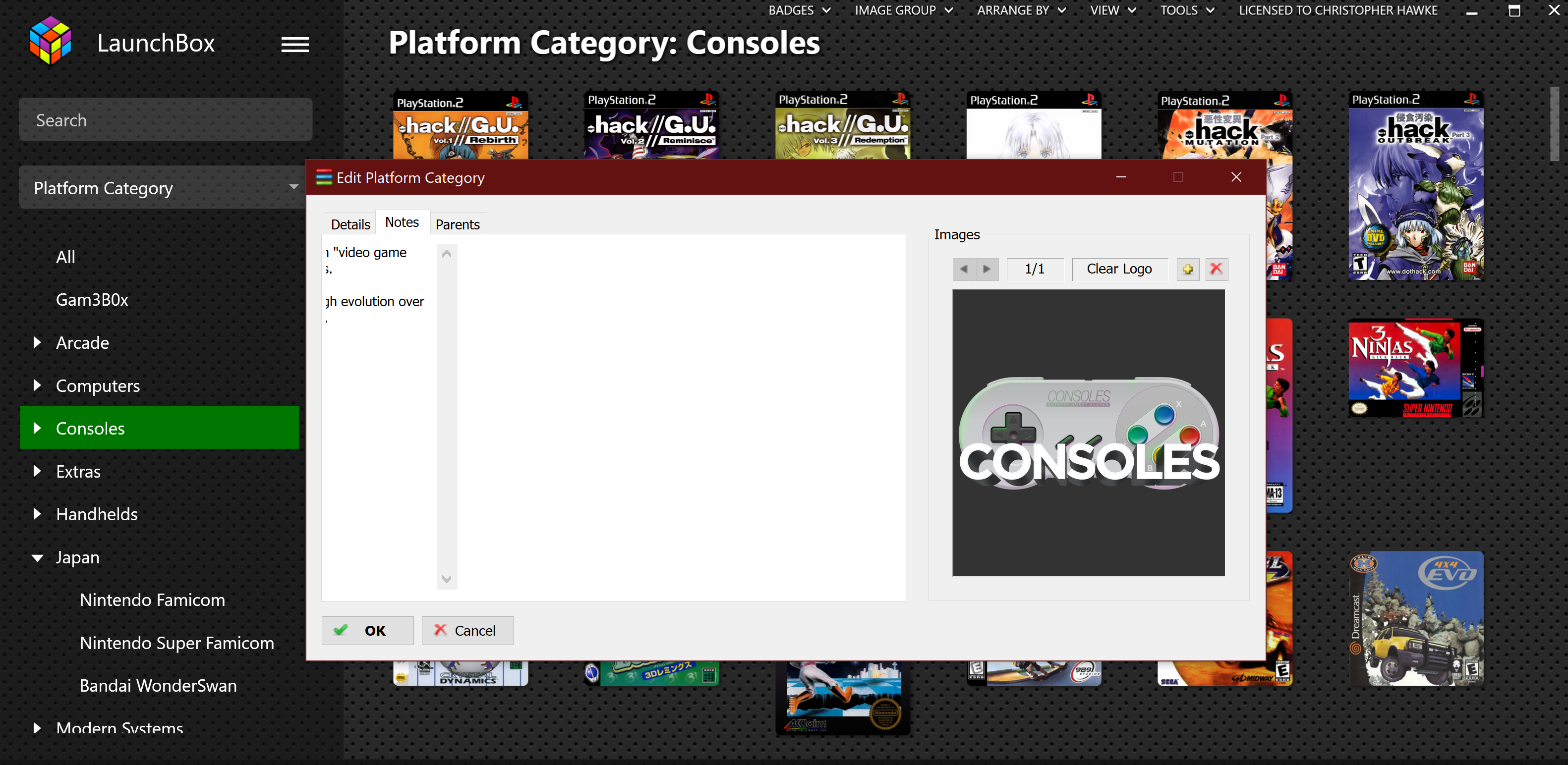
Task: Add a new image with plus icon
Action: 1188,269
